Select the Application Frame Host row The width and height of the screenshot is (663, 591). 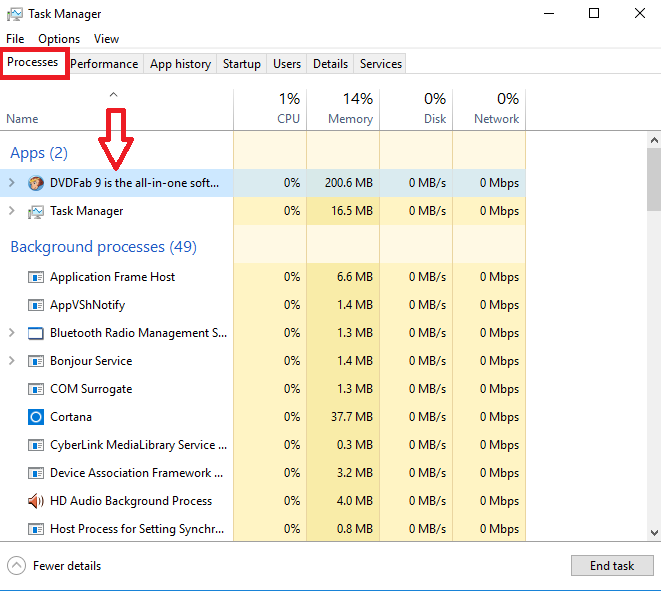click(x=263, y=277)
